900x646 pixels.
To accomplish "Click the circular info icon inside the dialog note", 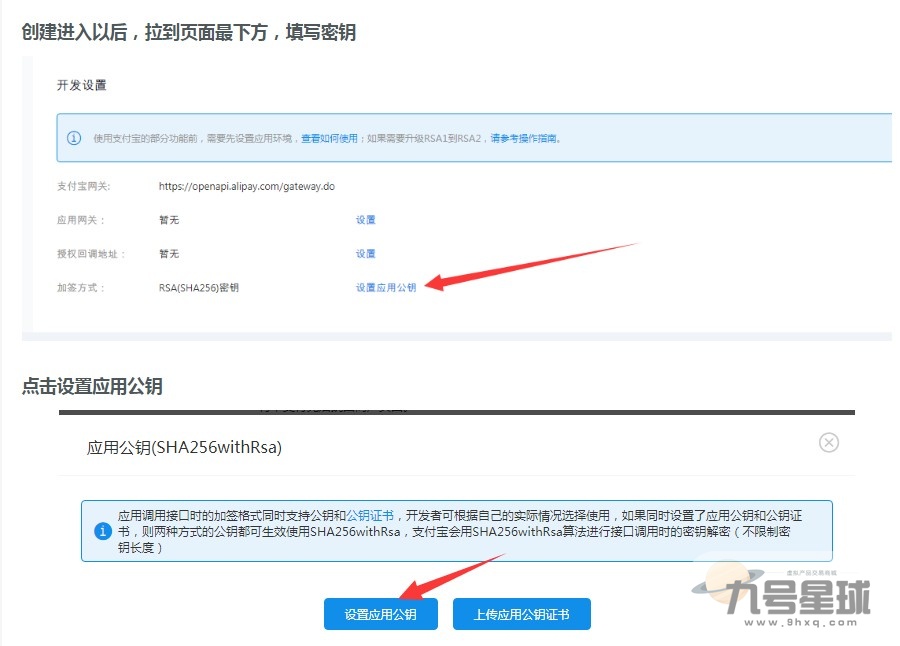I will pos(103,531).
